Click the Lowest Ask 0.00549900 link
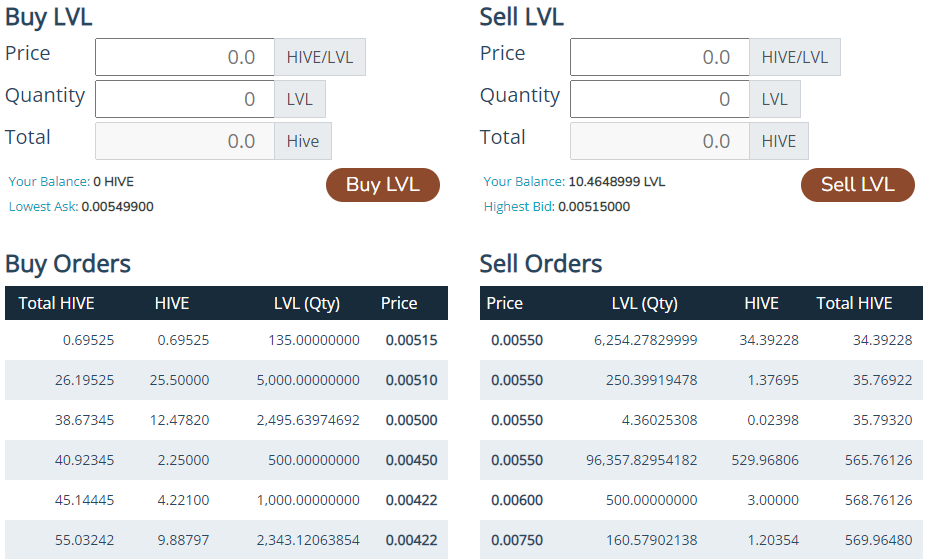937x559 pixels. coord(81,207)
